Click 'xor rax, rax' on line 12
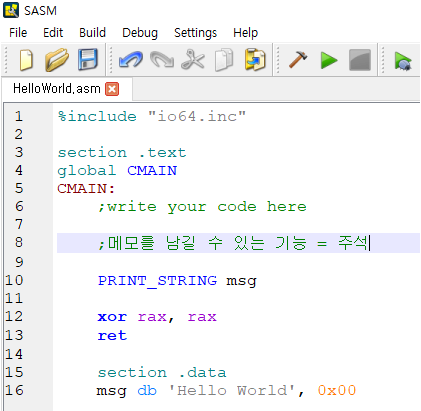The image size is (421, 411). [x=157, y=317]
